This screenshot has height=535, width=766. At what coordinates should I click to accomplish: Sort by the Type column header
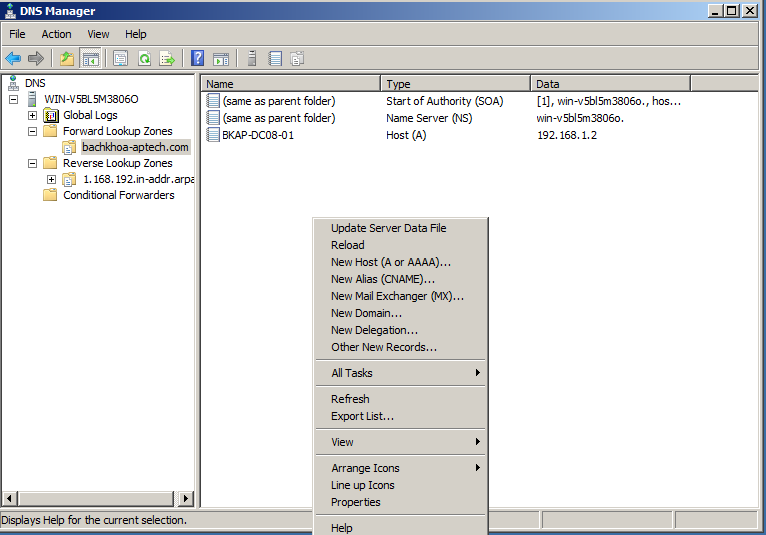click(455, 84)
